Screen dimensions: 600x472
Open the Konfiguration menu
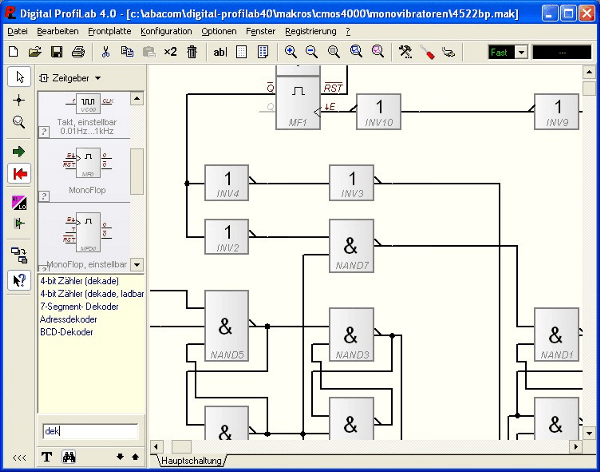click(166, 31)
